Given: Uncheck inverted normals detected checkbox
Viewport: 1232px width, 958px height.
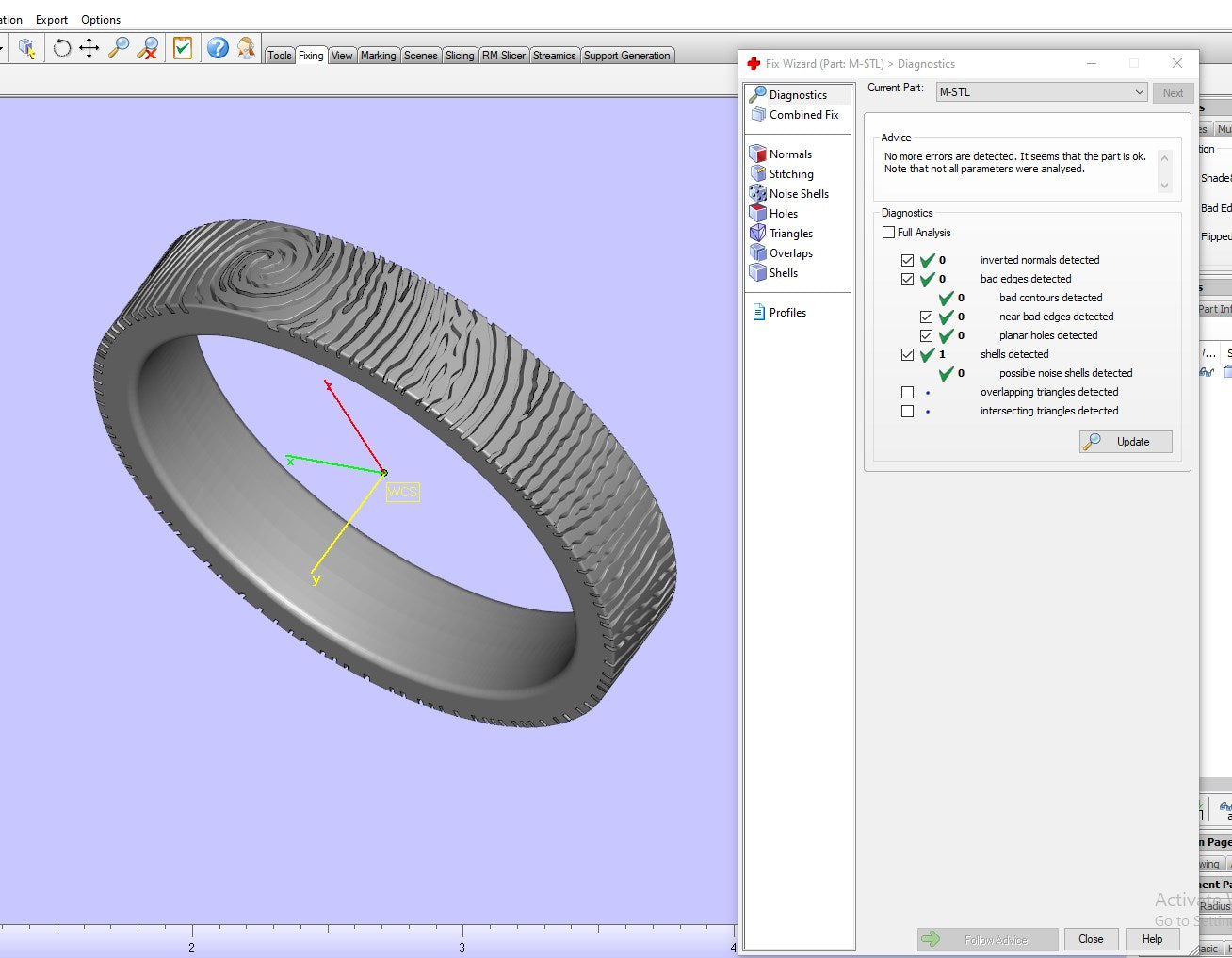Looking at the screenshot, I should point(907,260).
